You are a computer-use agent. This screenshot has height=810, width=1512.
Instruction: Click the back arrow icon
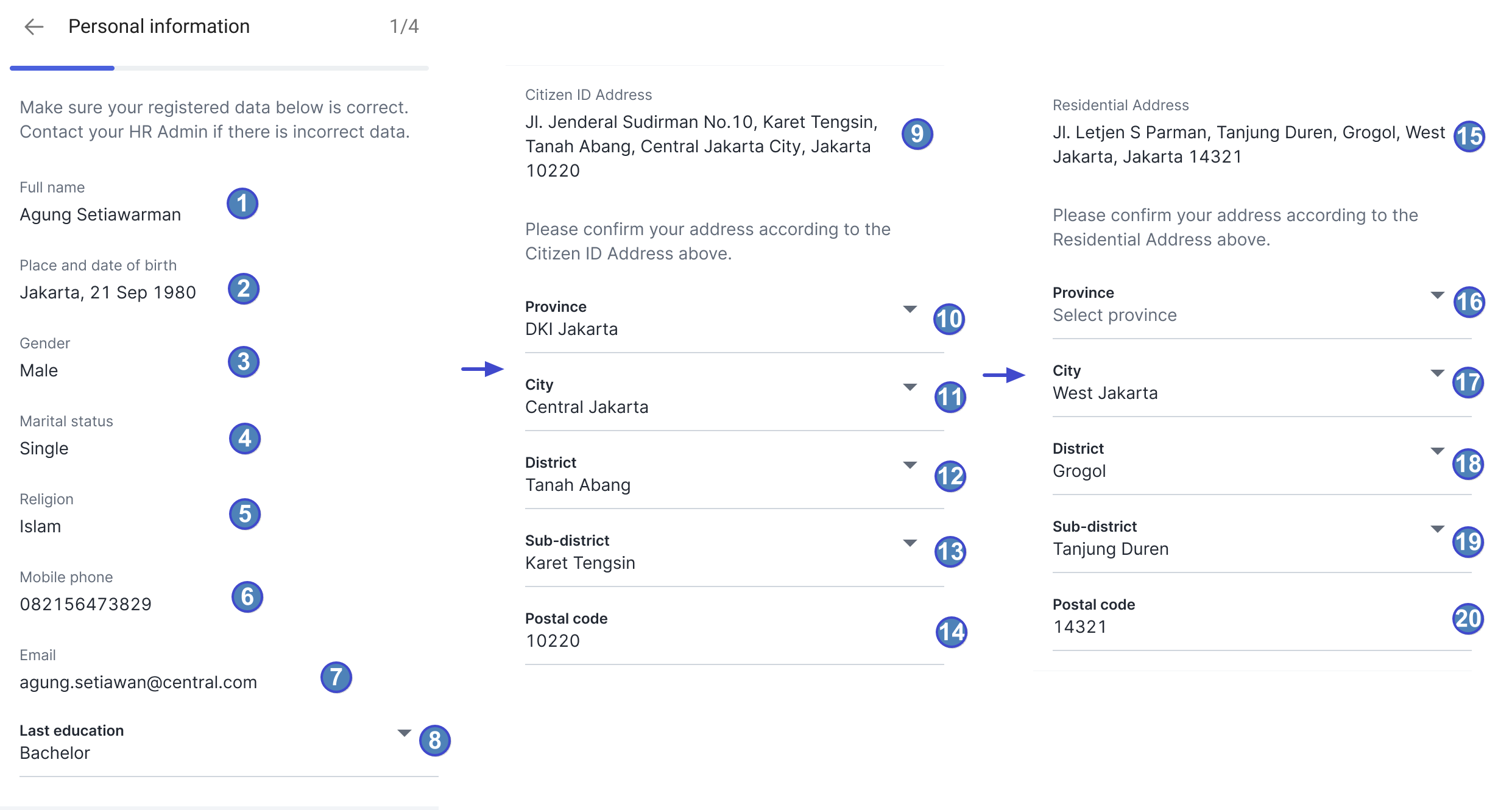(34, 26)
